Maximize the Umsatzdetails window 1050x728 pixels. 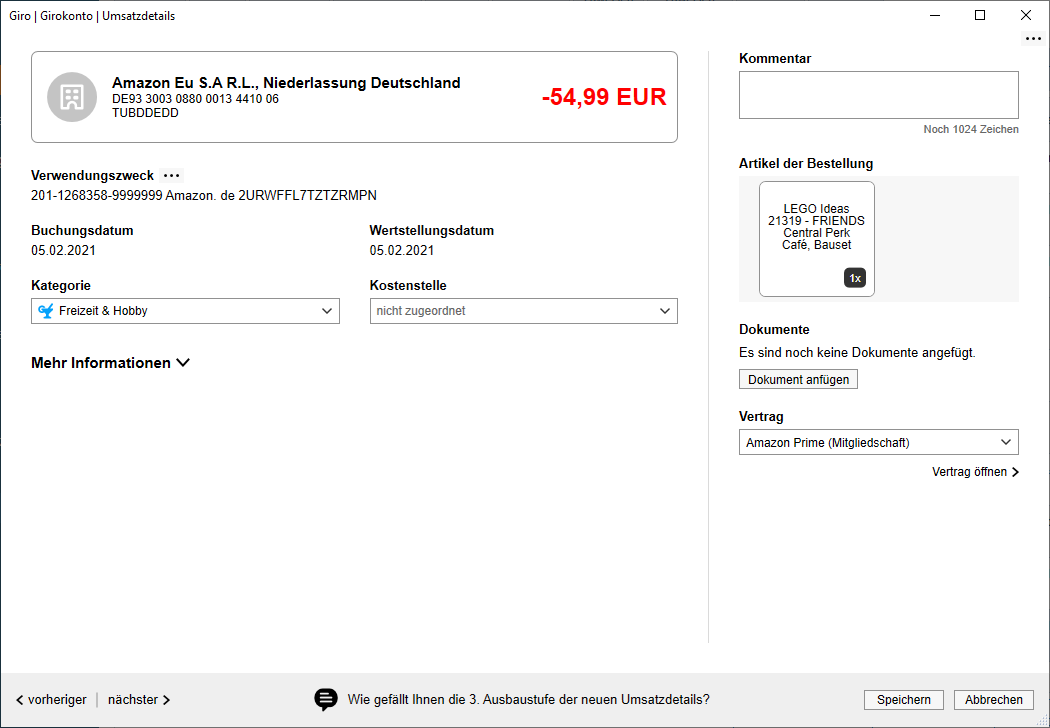980,15
